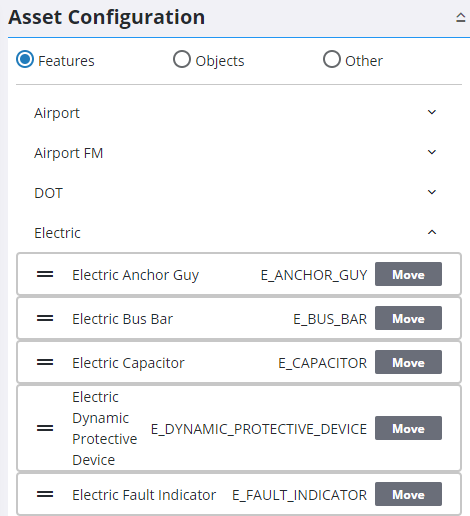
Task: Move the Electric Bus Bar asset
Action: pyautogui.click(x=408, y=318)
